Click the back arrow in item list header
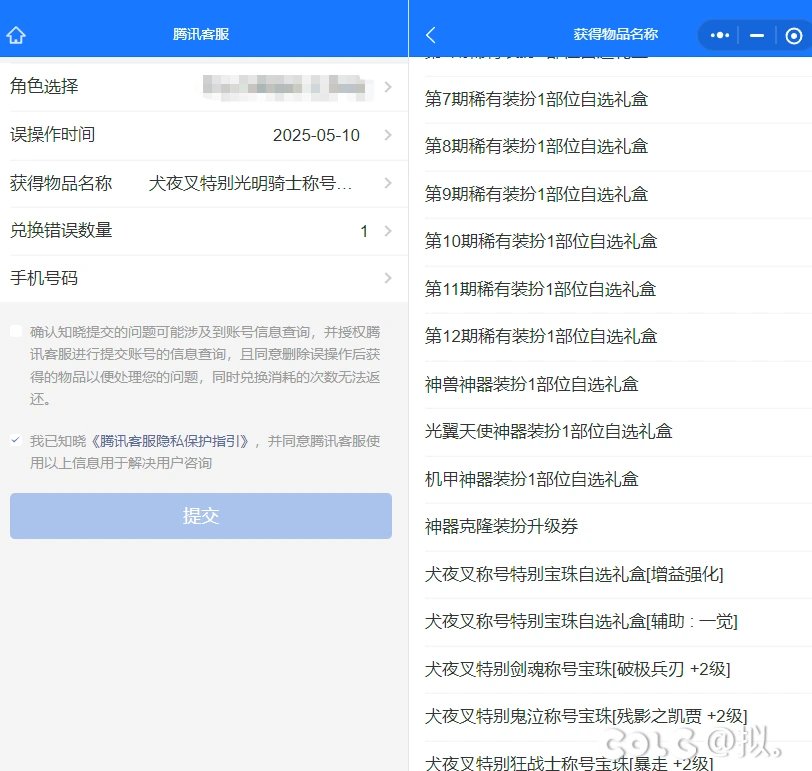The height and width of the screenshot is (771, 812). pyautogui.click(x=430, y=35)
